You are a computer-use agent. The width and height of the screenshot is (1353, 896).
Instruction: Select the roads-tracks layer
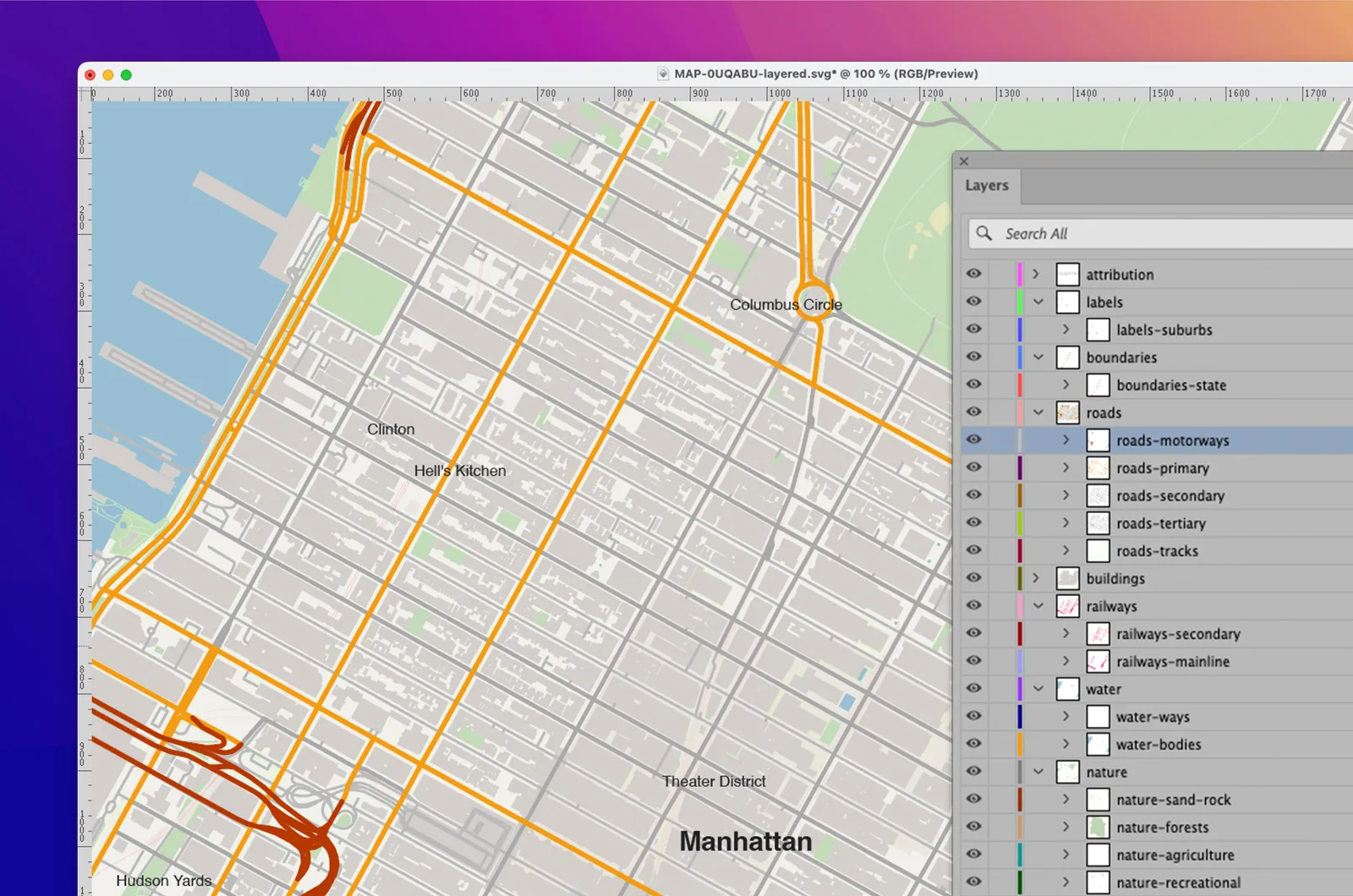[x=1157, y=551]
